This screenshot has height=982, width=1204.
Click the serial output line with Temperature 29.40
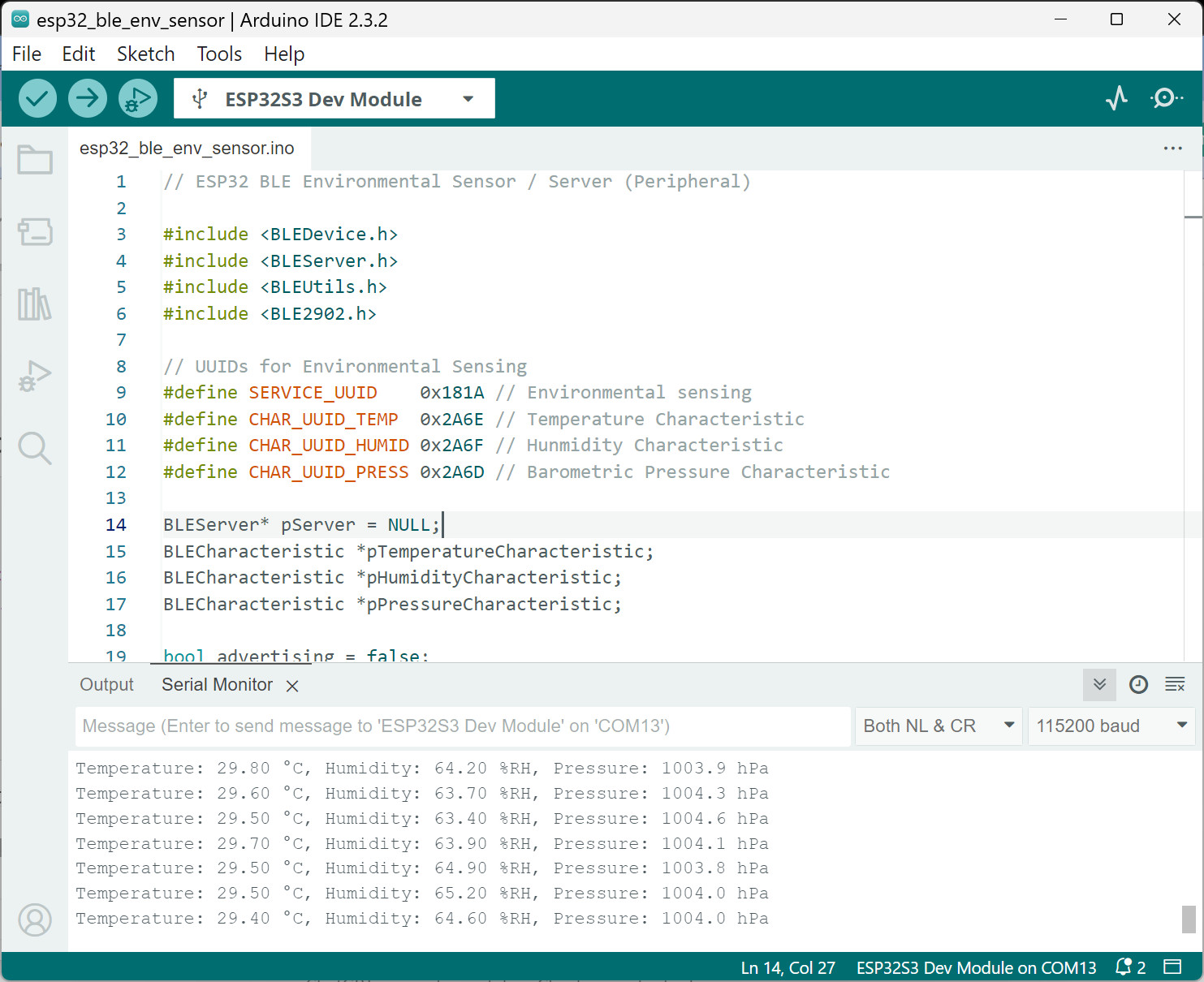pos(422,919)
